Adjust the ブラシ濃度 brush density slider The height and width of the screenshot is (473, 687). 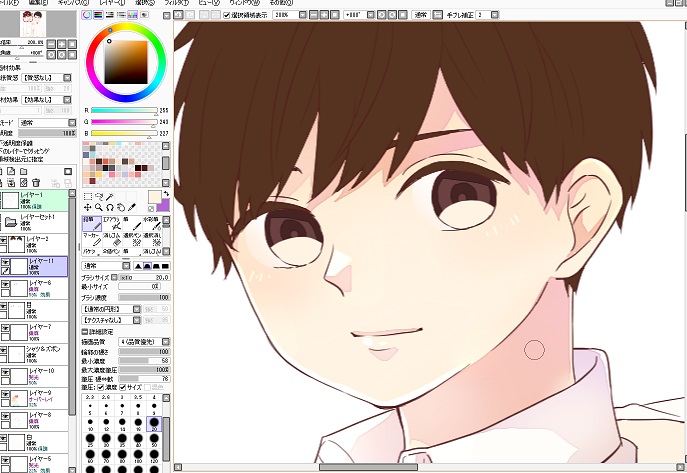click(144, 298)
